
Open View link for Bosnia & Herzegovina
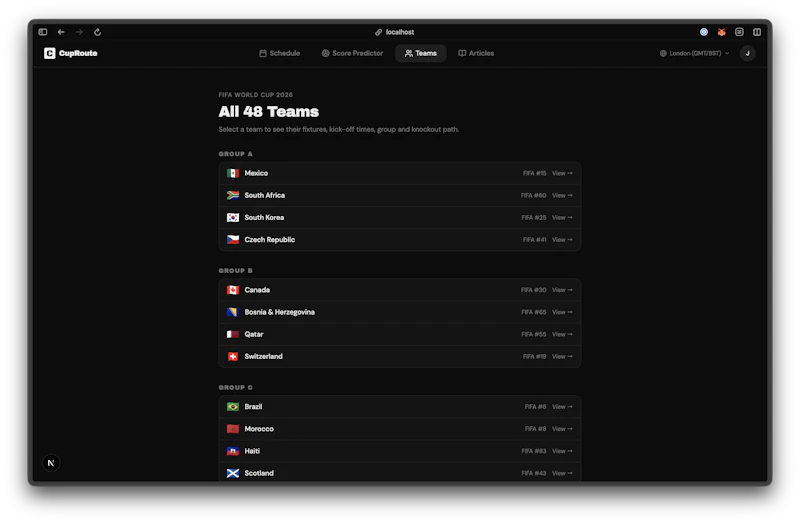(562, 312)
